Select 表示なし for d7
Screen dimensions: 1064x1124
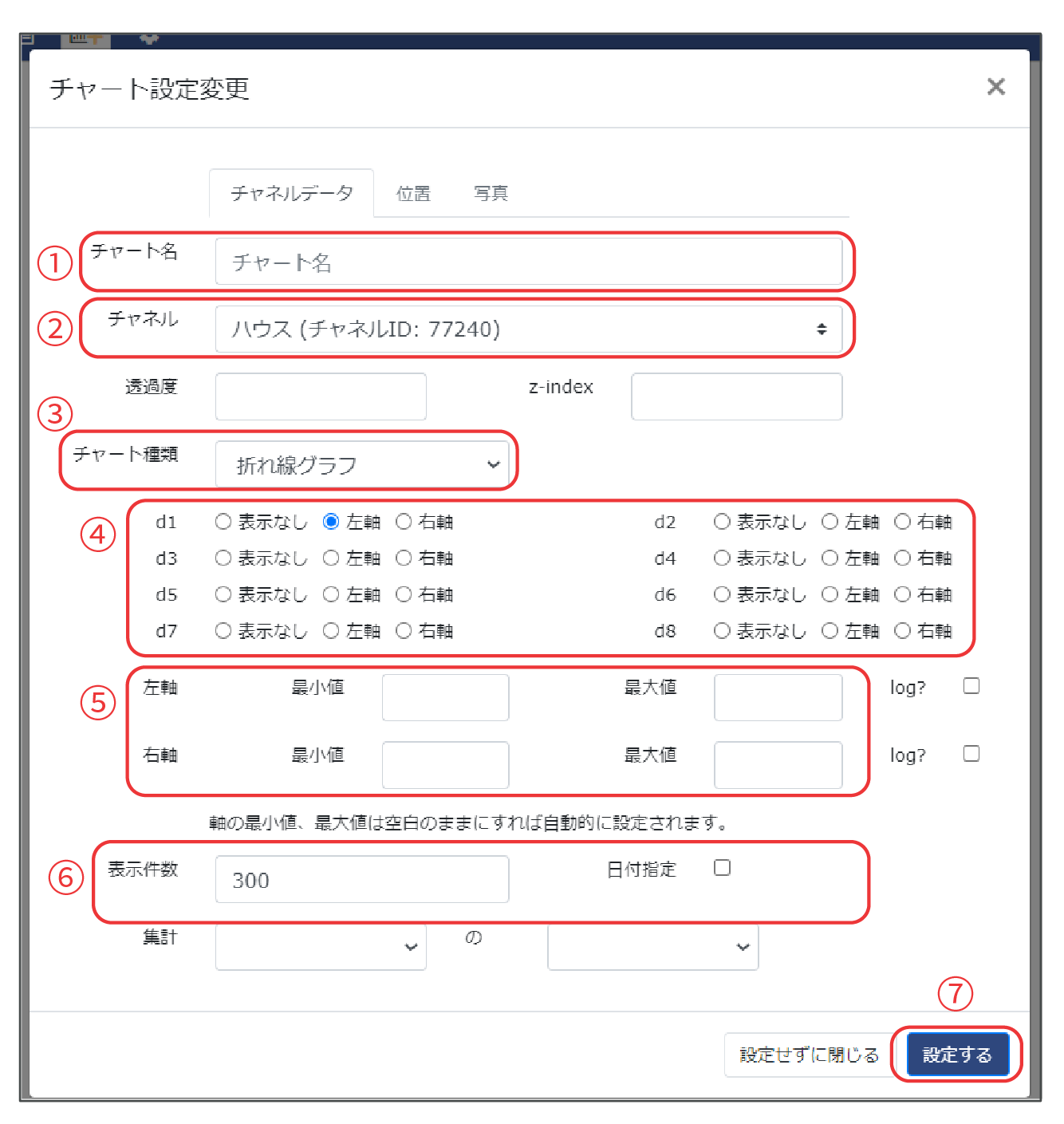tap(223, 631)
